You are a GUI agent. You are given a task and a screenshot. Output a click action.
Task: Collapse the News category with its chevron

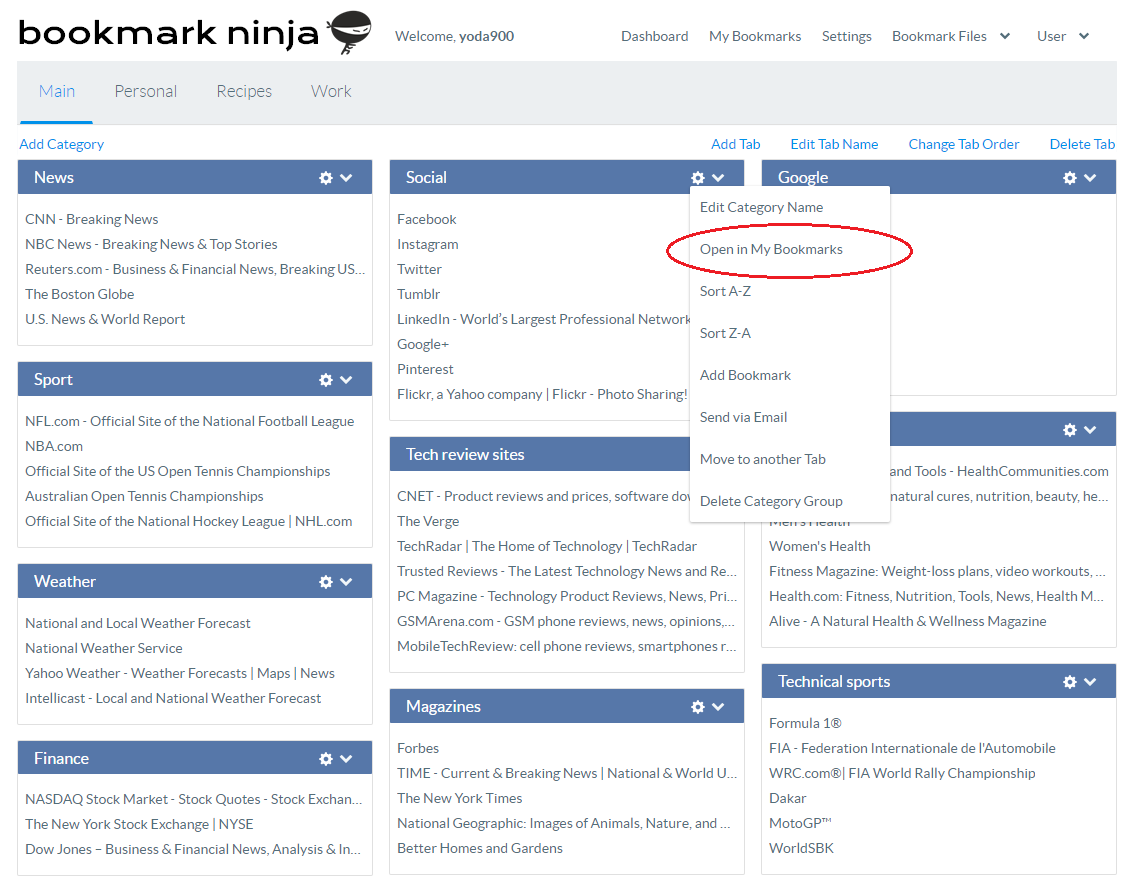pyautogui.click(x=344, y=177)
